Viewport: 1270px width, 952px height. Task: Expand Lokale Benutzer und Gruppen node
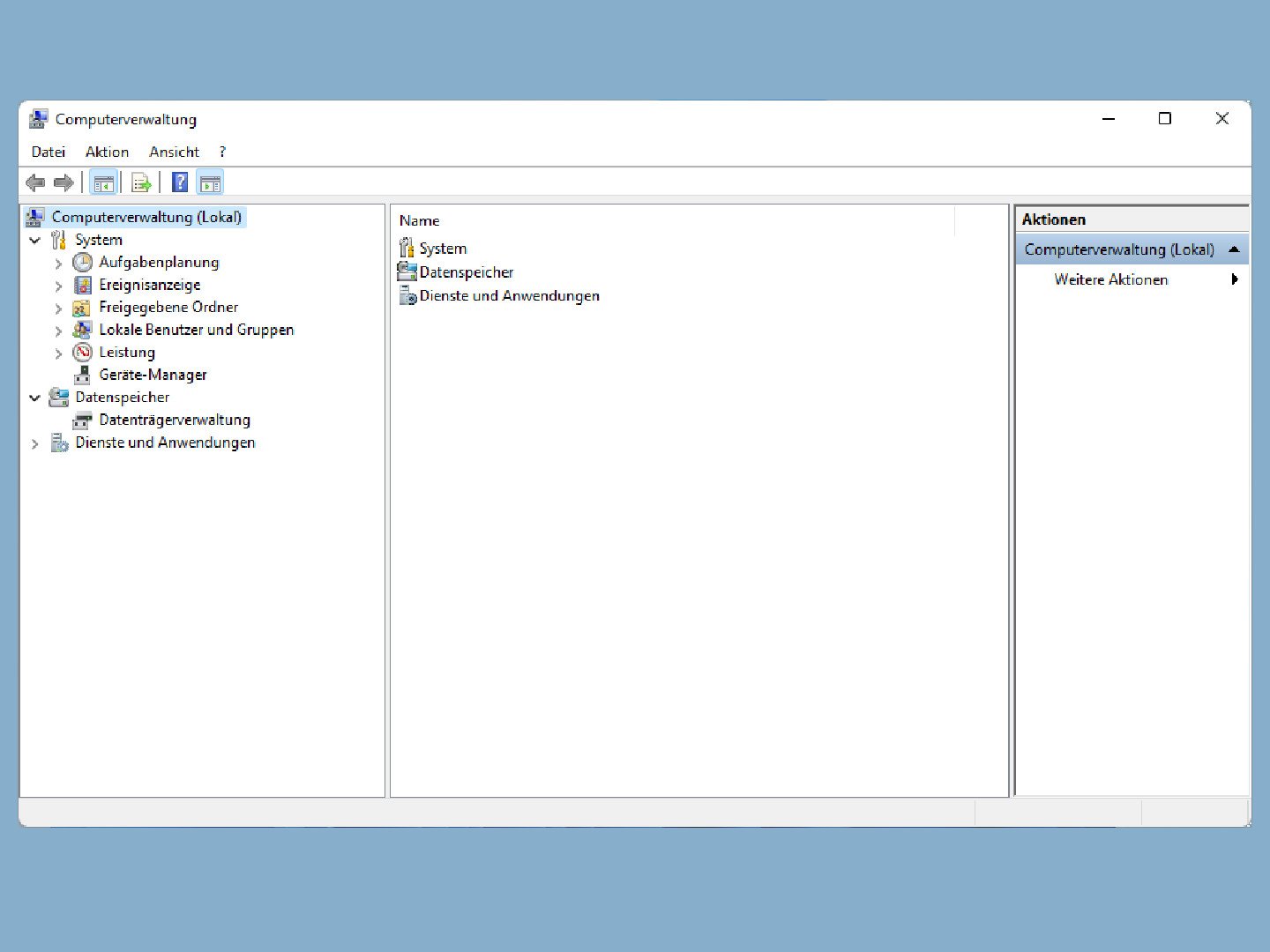[58, 331]
